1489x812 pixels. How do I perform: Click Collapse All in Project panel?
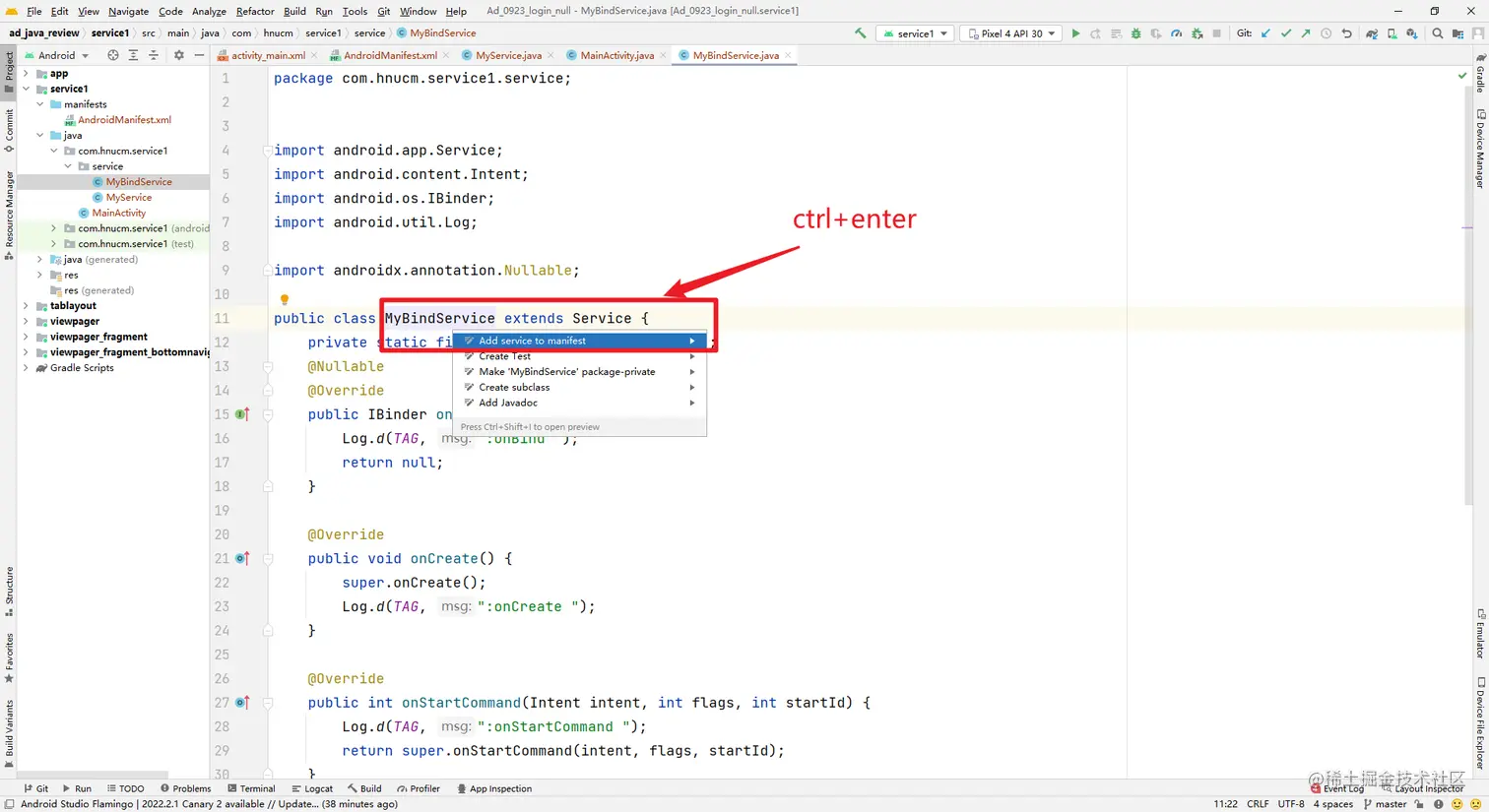[x=154, y=55]
